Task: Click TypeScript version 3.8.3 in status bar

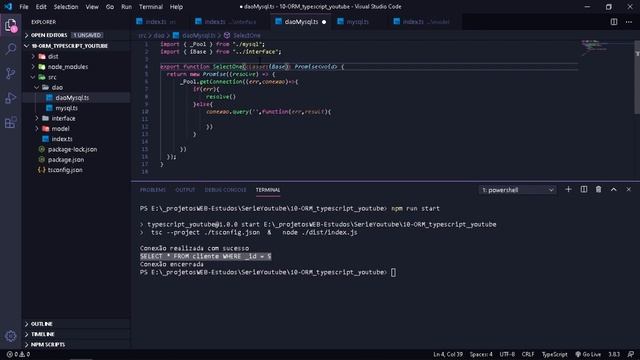Action: click(614, 354)
